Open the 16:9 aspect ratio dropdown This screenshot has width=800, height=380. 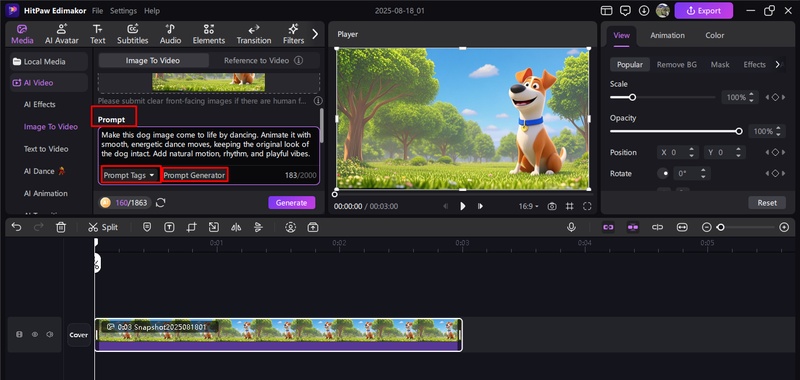[x=529, y=206]
